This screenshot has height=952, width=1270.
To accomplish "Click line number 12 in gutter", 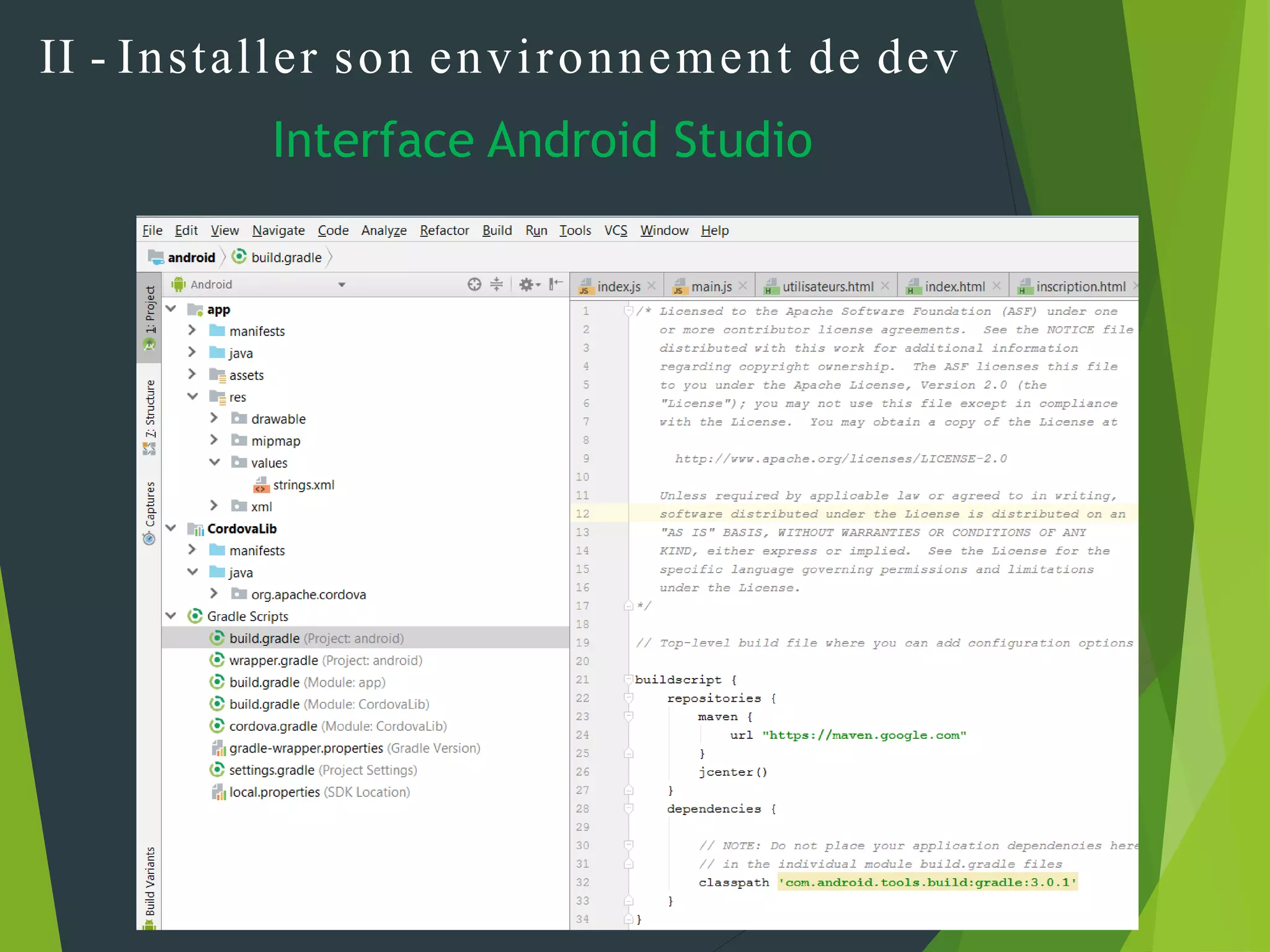I will pyautogui.click(x=582, y=514).
